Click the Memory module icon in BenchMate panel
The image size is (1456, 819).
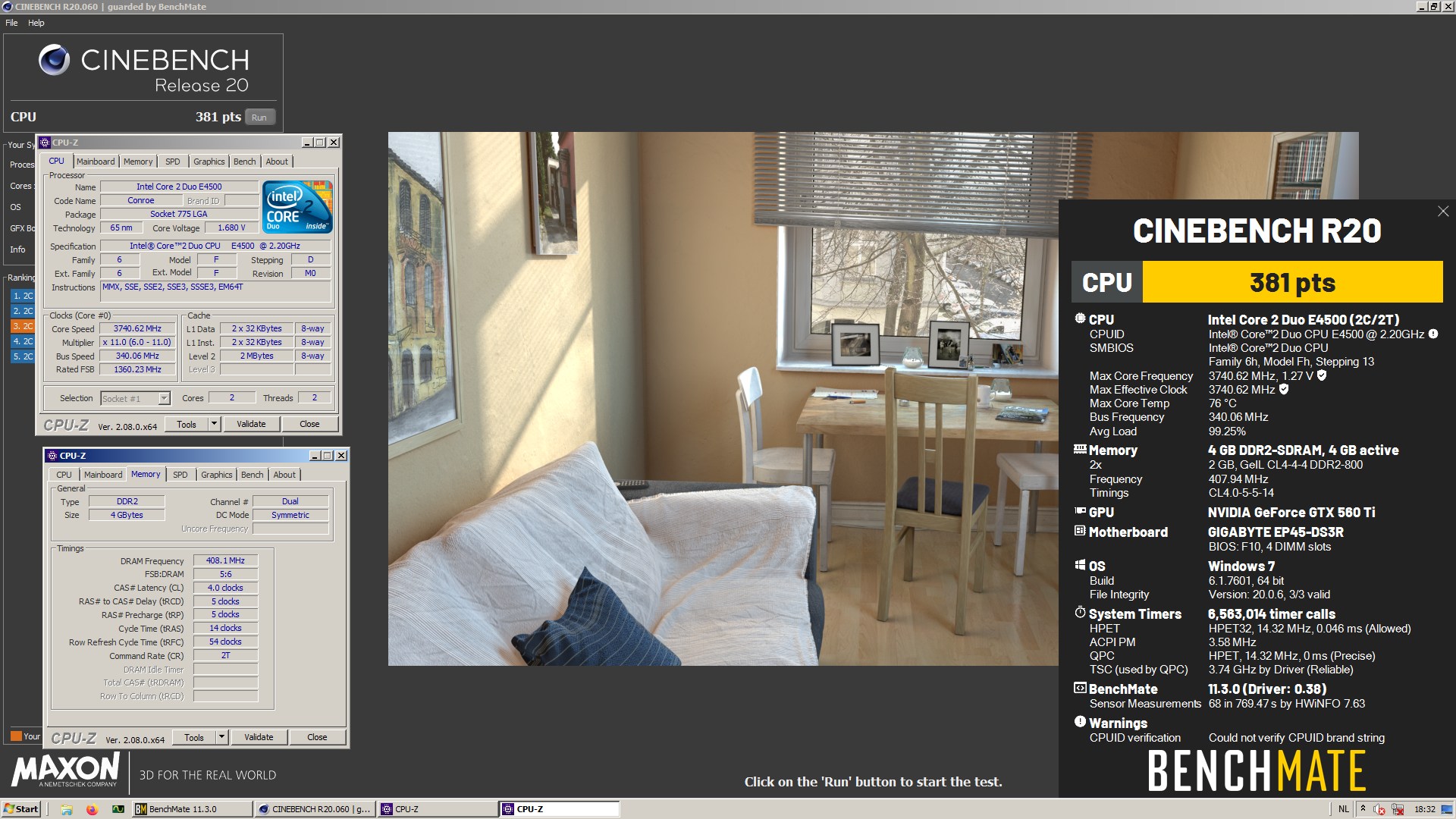point(1080,450)
